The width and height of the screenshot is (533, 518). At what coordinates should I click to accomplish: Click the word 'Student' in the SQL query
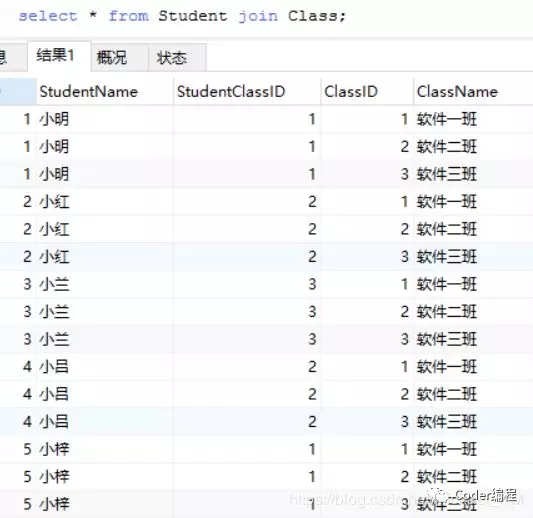click(x=193, y=16)
